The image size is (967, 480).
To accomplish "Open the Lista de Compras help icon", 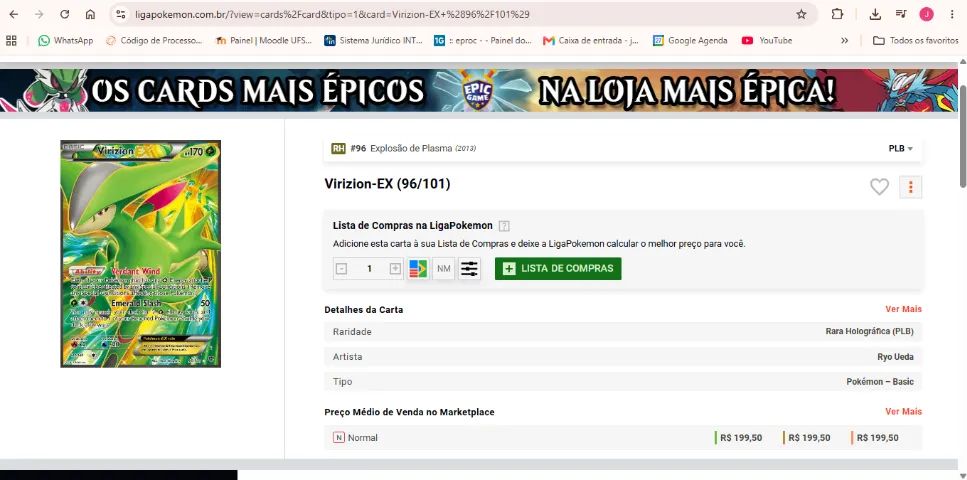I will pyautogui.click(x=504, y=226).
